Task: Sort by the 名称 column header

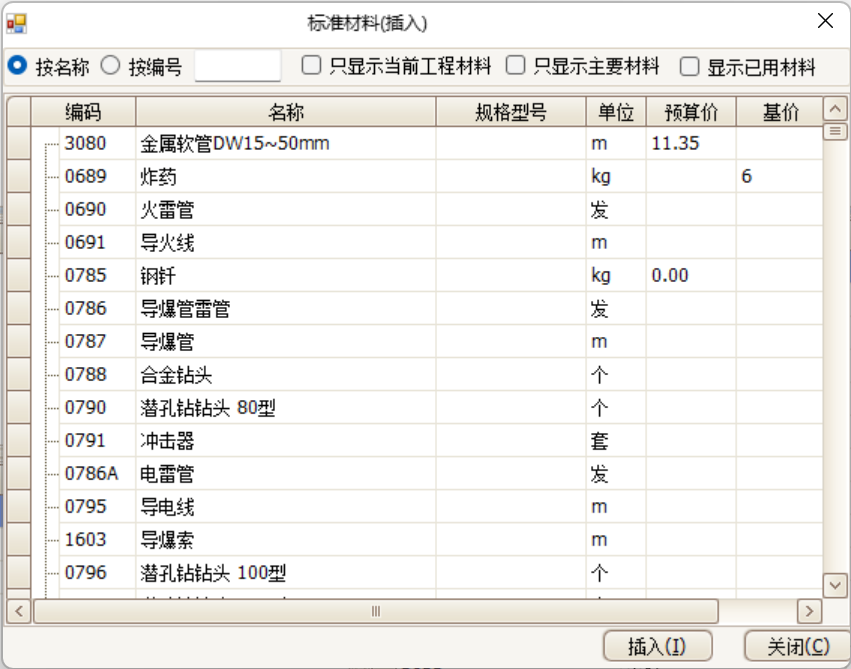Action: click(285, 112)
